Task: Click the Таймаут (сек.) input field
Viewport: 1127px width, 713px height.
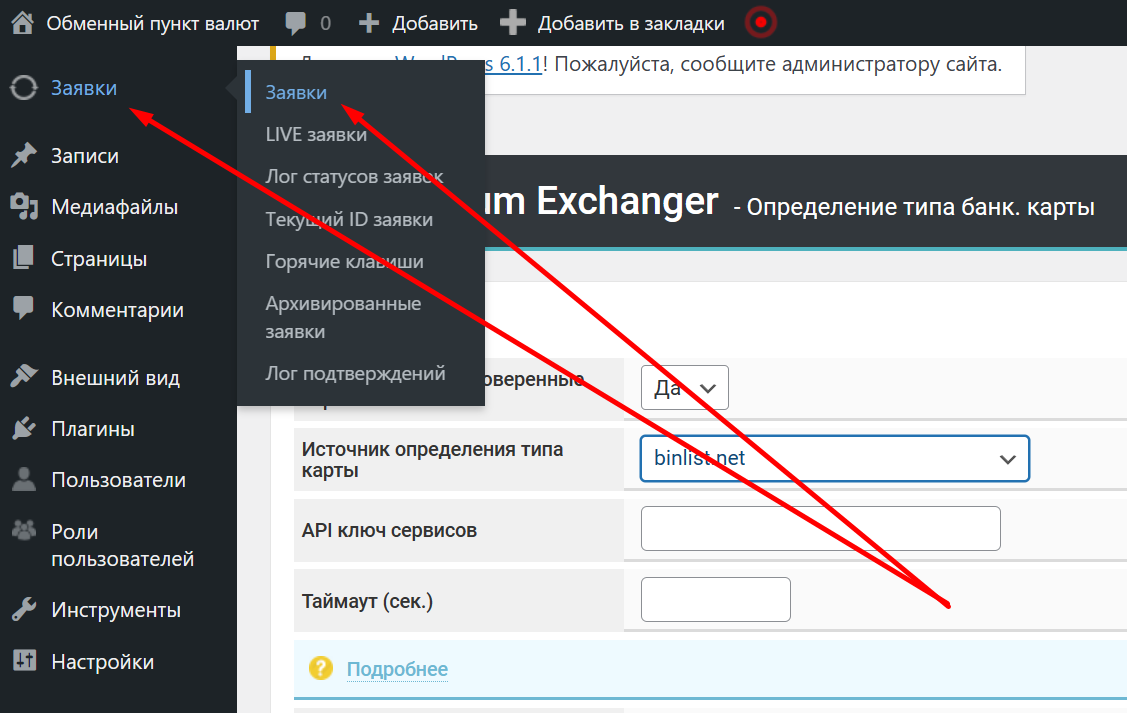Action: pos(715,600)
